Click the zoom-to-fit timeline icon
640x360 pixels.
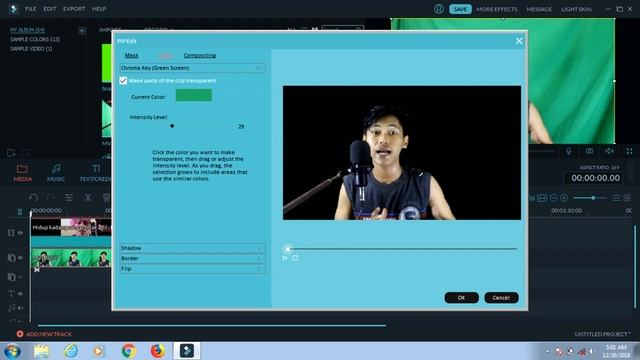542,198
